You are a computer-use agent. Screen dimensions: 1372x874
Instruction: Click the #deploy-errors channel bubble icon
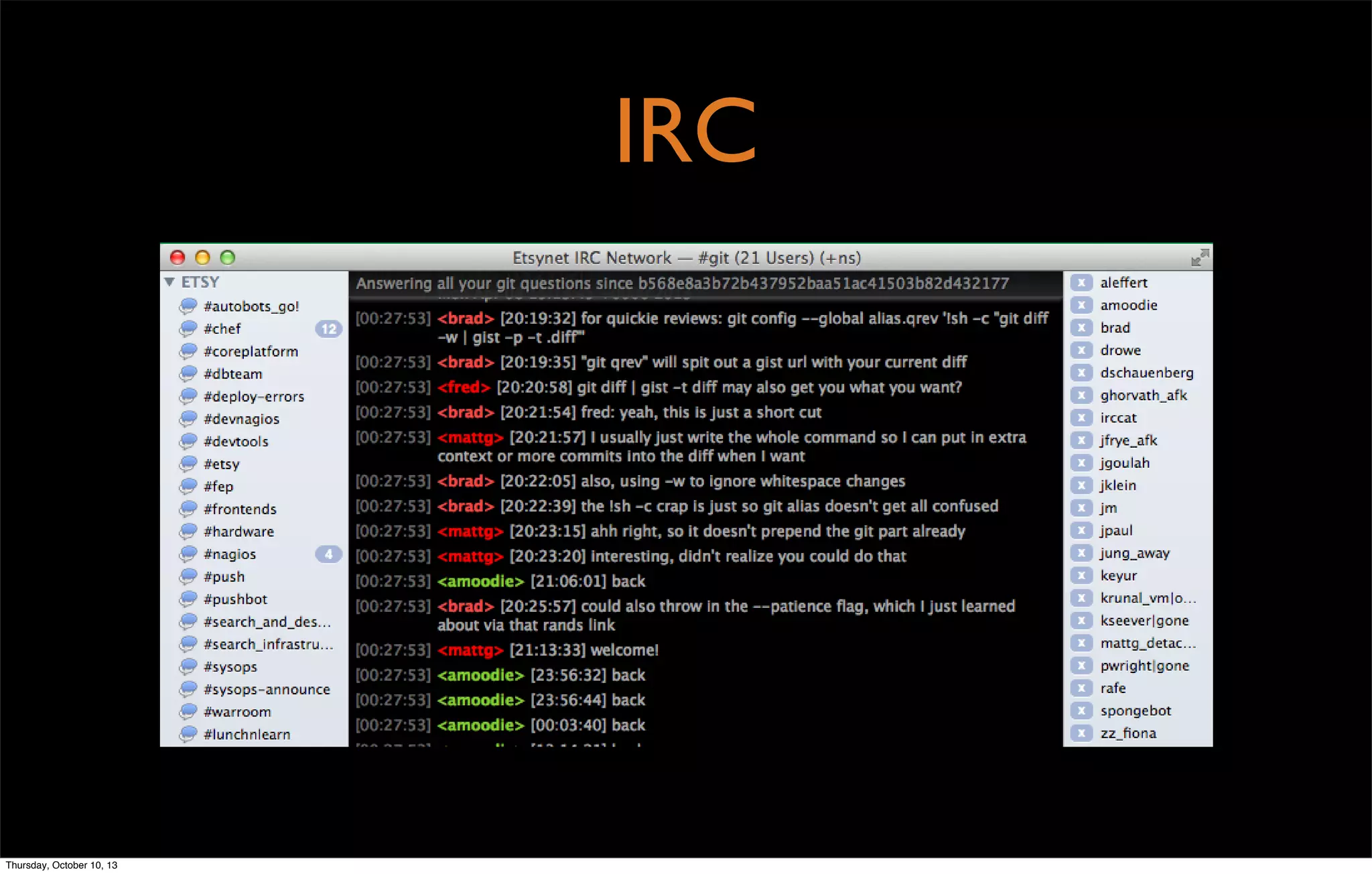click(188, 397)
